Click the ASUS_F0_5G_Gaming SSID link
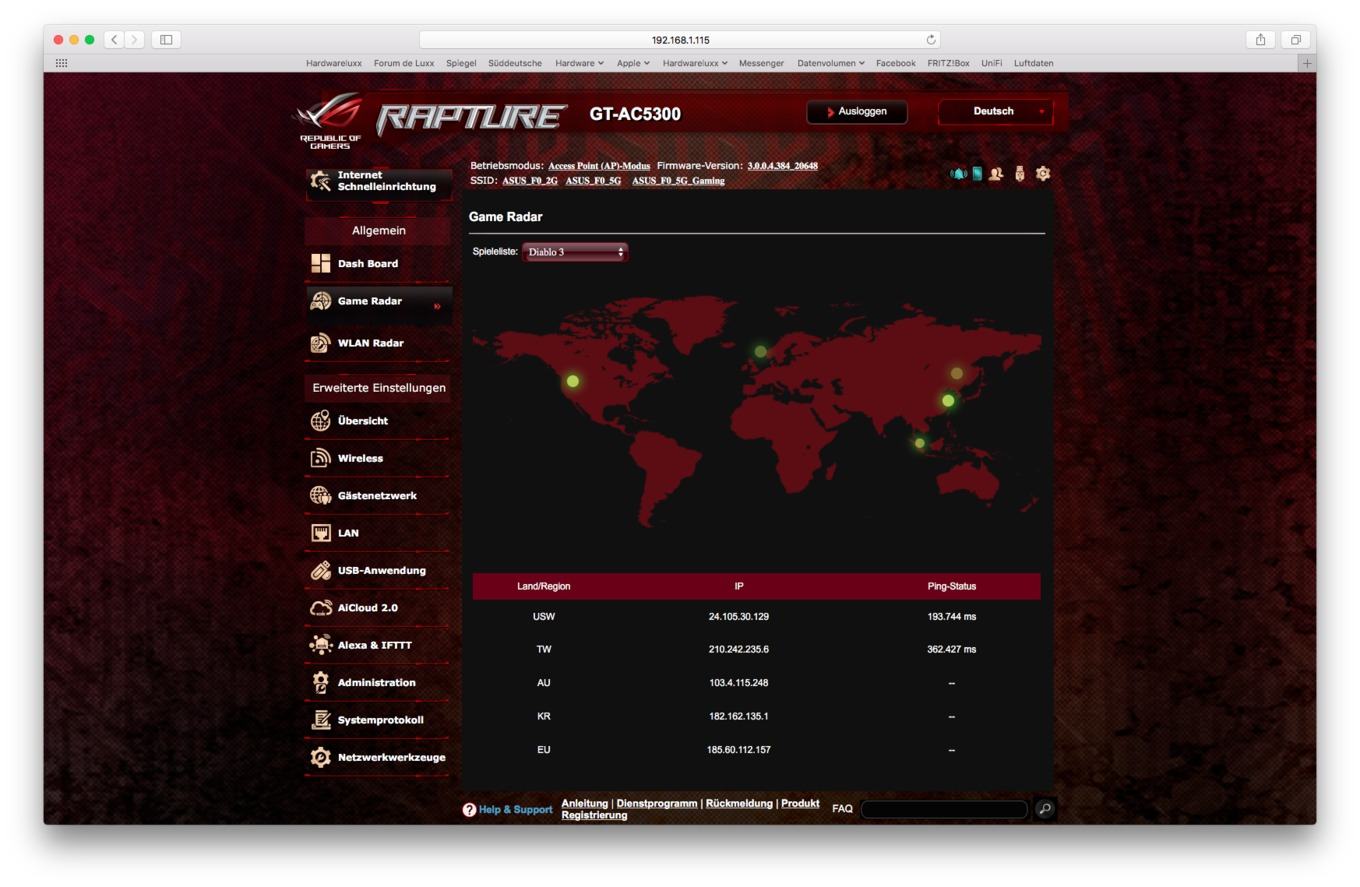 tap(678, 181)
